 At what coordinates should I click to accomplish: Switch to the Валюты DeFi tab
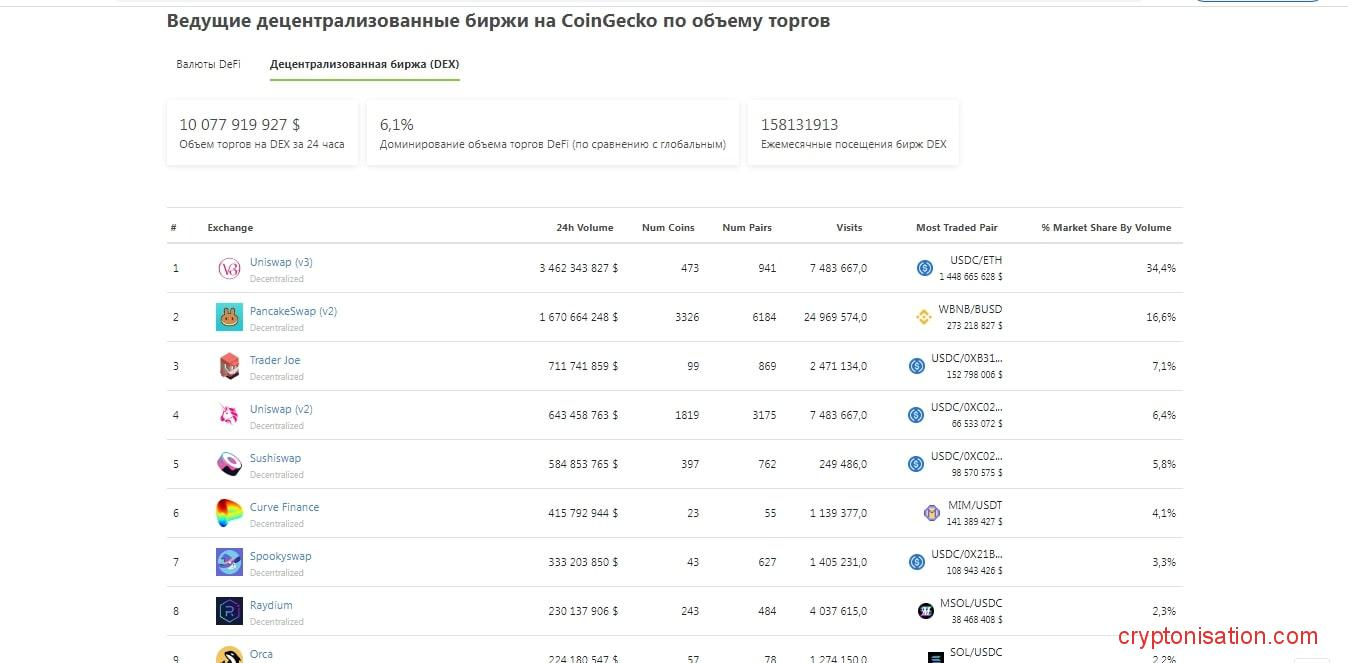click(208, 64)
